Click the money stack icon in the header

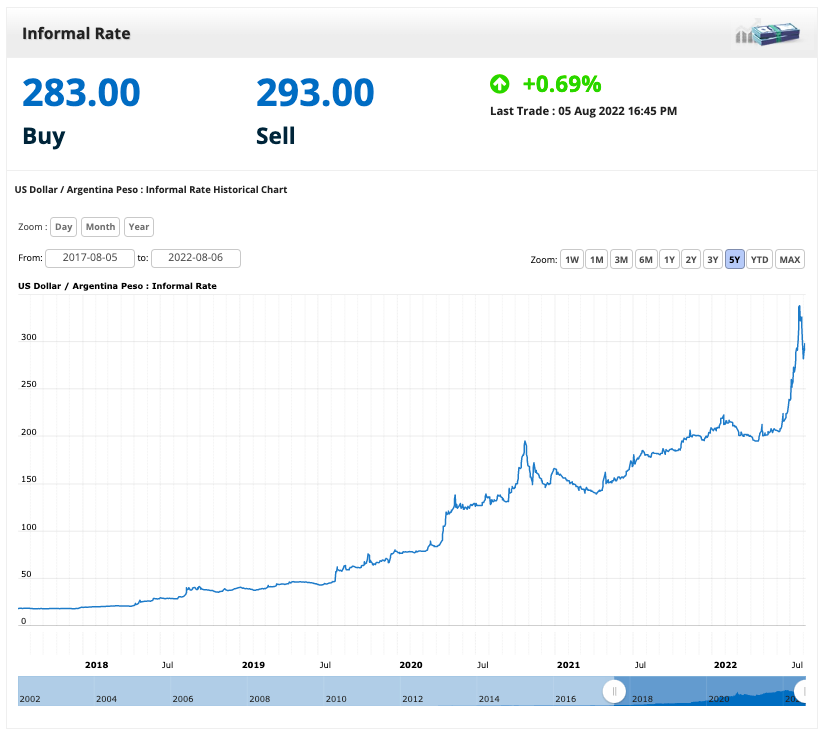tap(769, 33)
